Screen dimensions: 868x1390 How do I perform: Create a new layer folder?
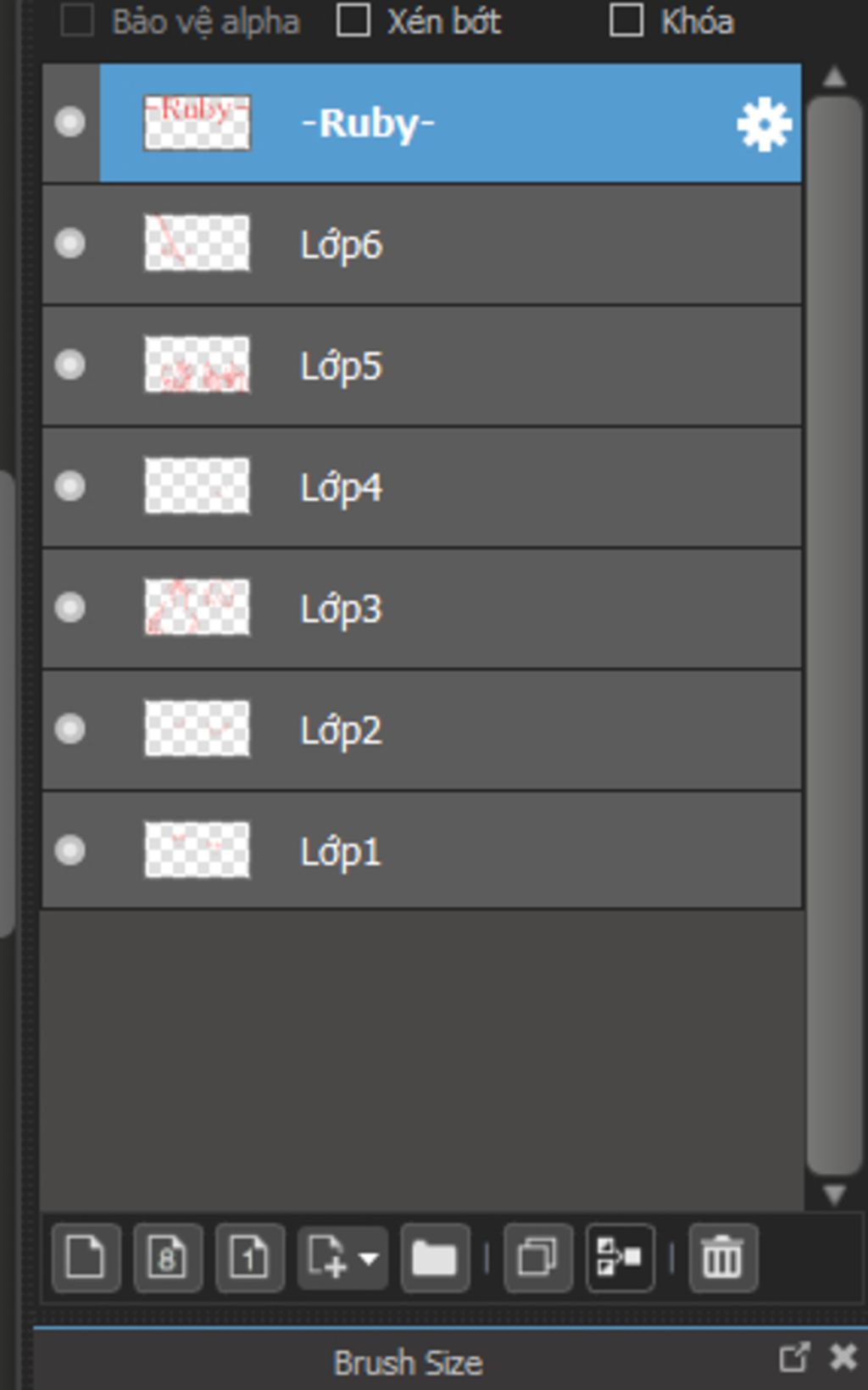coord(435,1258)
